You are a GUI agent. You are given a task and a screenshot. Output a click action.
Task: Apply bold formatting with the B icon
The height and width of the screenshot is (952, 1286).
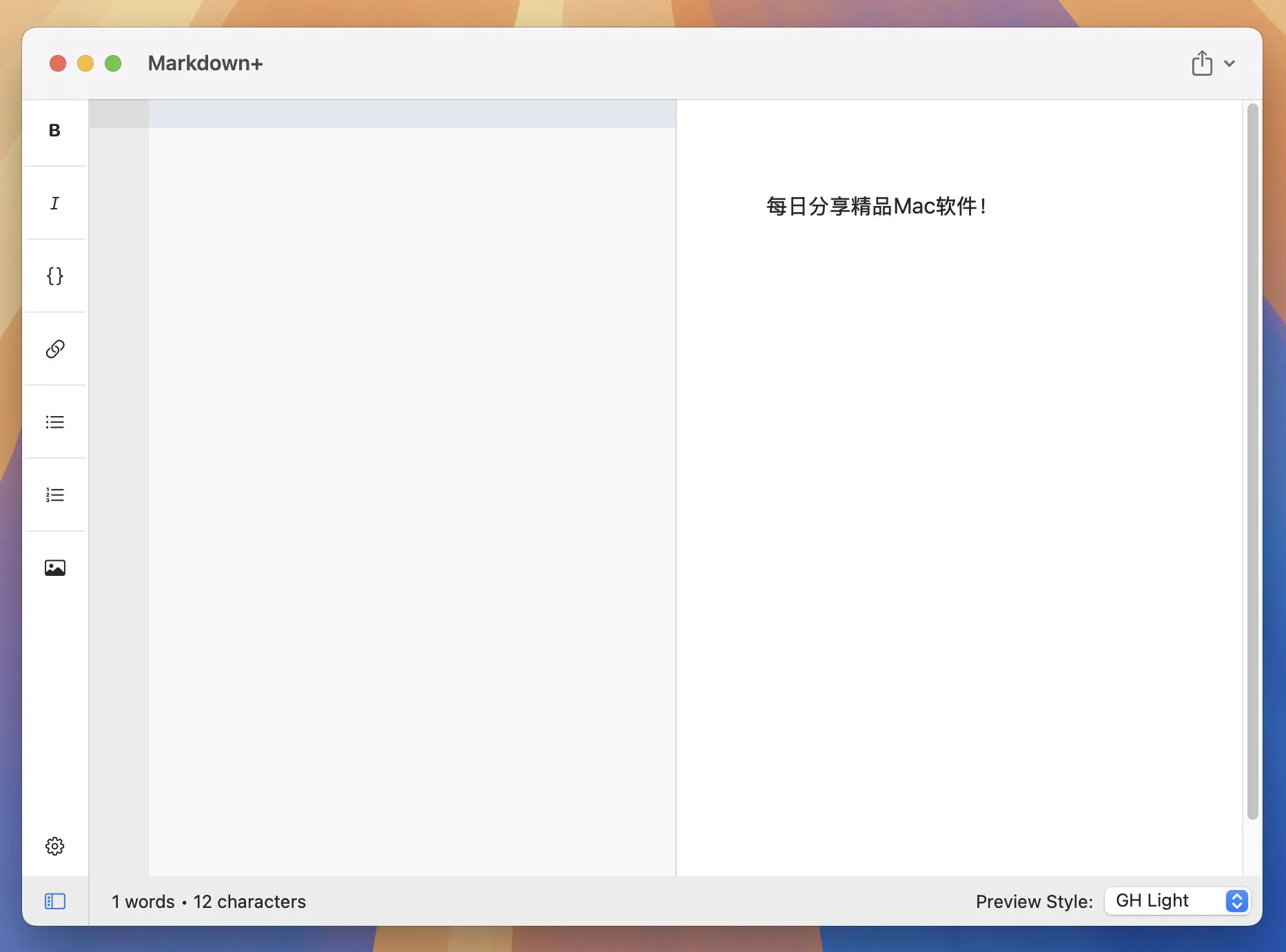coord(54,130)
